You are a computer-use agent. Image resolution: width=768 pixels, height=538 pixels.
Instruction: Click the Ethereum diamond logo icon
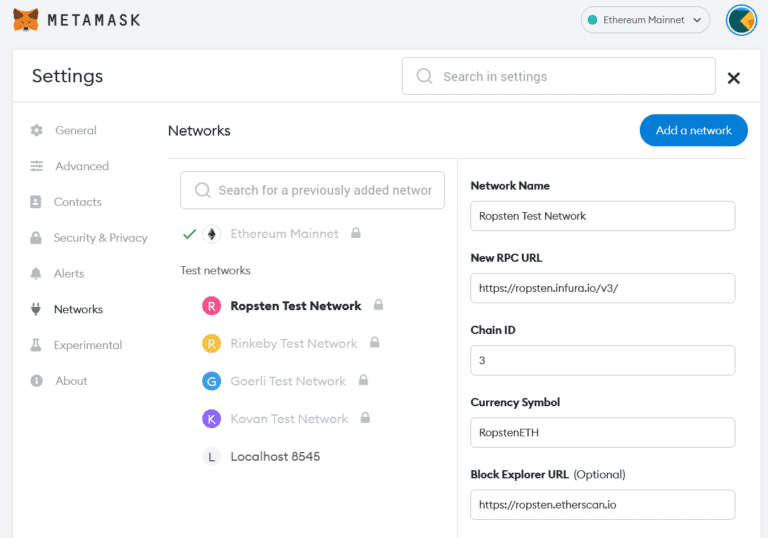[212, 234]
